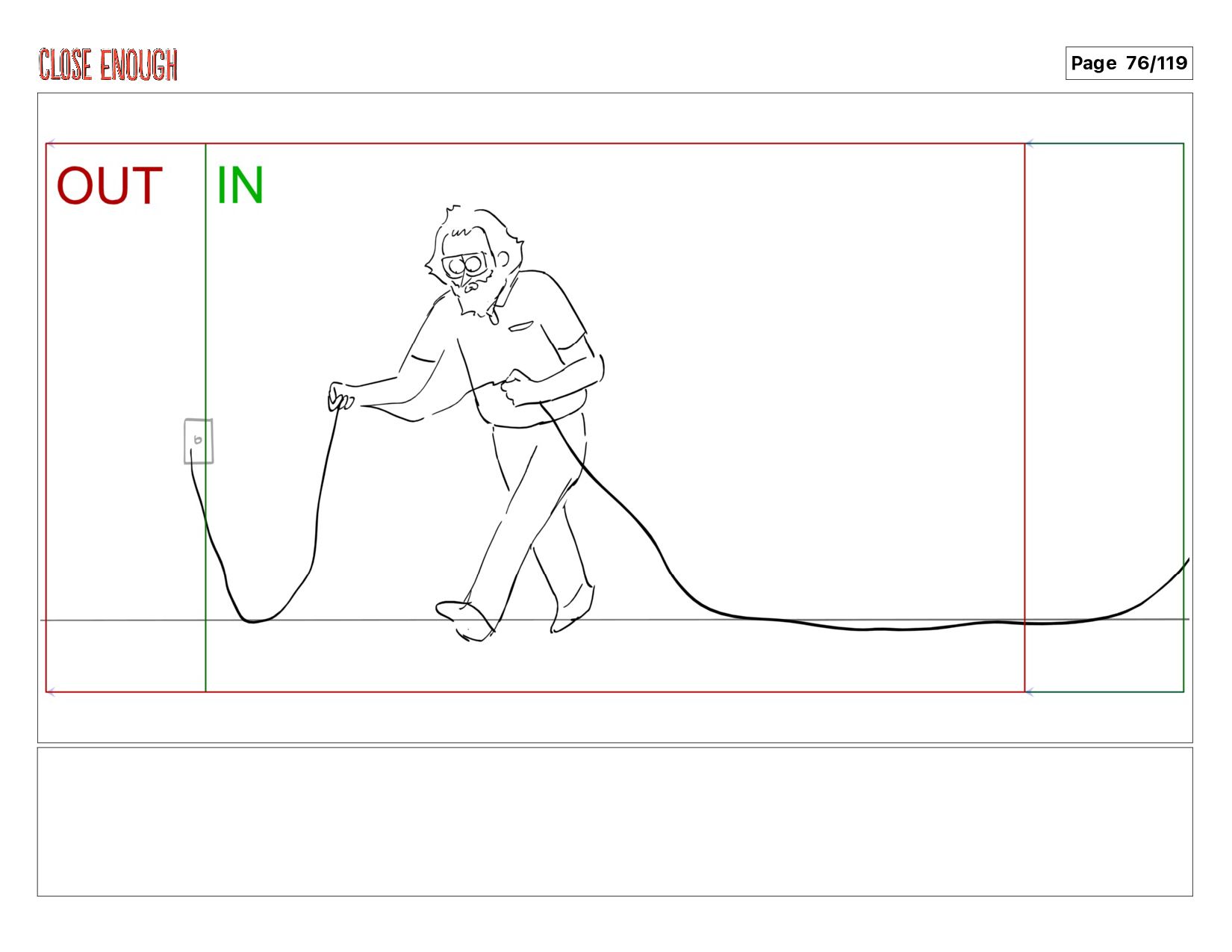Viewport: 1232px width, 952px height.
Task: Click the empty notes box below the panel
Action: click(615, 821)
